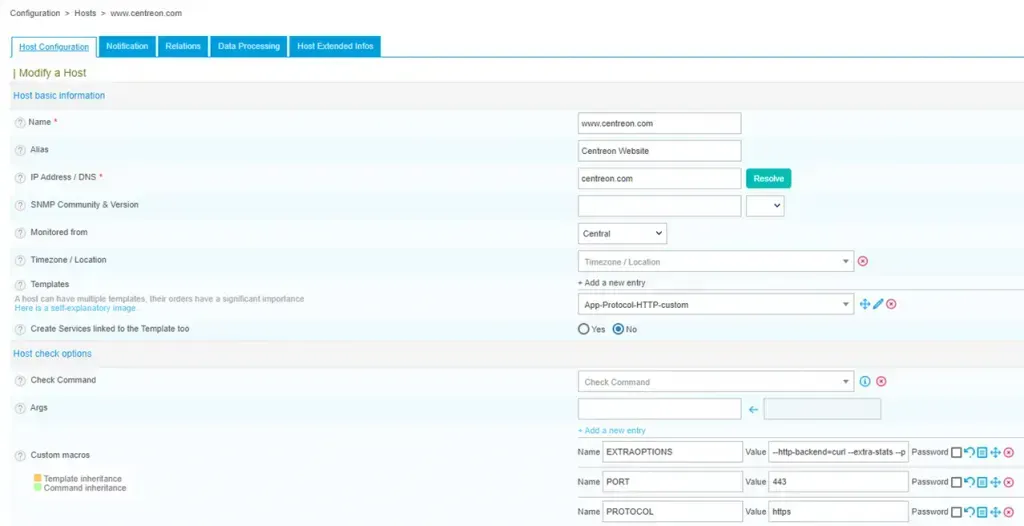Open help icon for Alias field
Viewport: 1024px width, 526px height.
(x=20, y=150)
